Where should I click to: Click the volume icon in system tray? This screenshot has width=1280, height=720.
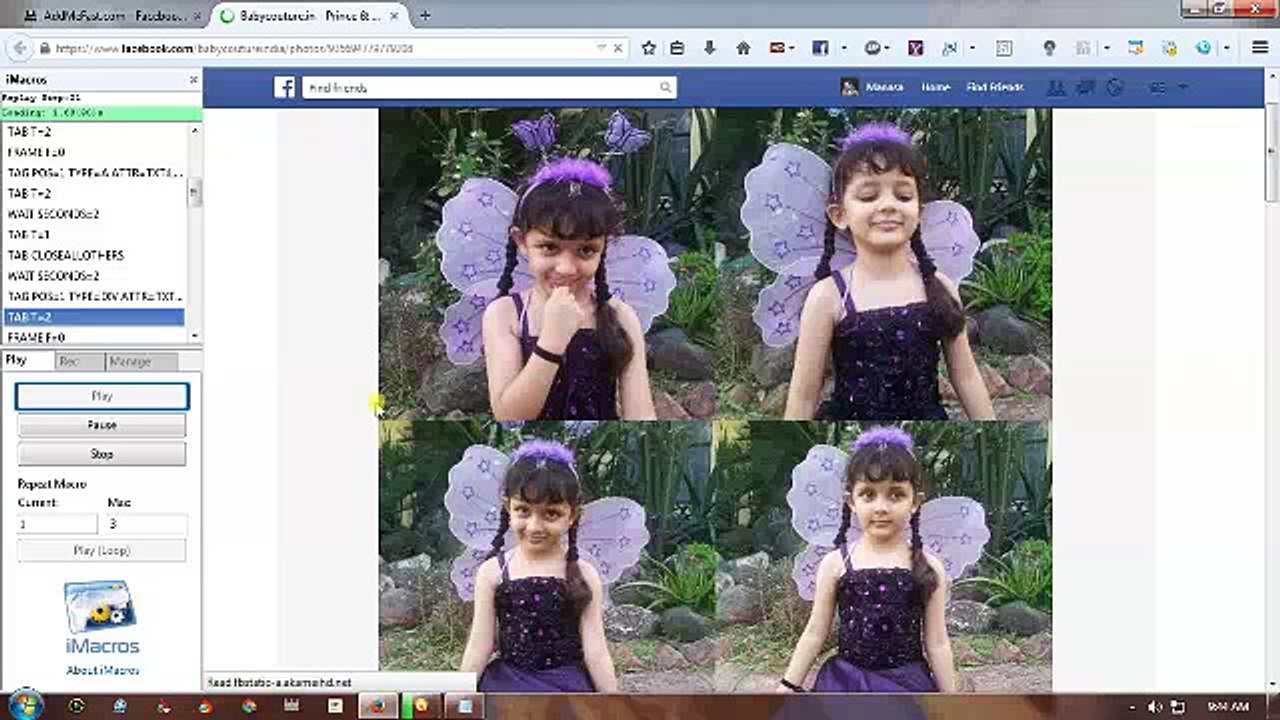(1155, 707)
